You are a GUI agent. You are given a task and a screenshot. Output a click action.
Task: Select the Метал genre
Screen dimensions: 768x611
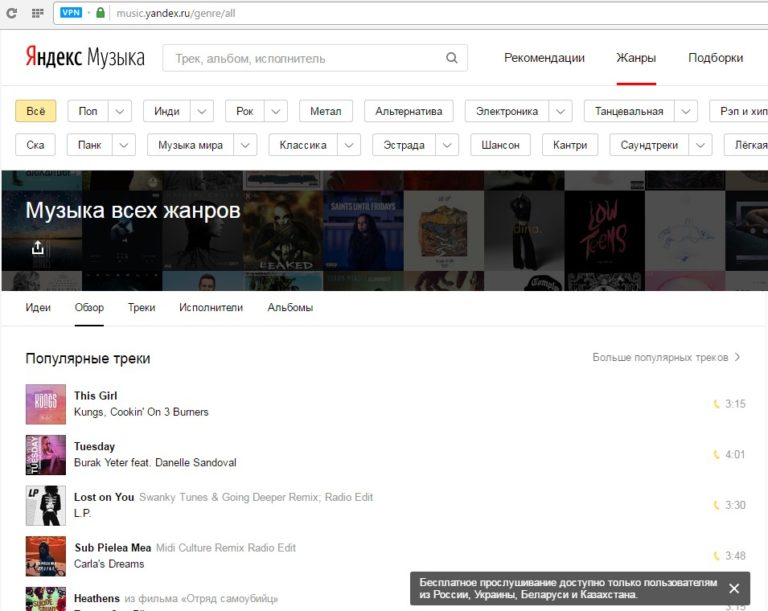326,111
